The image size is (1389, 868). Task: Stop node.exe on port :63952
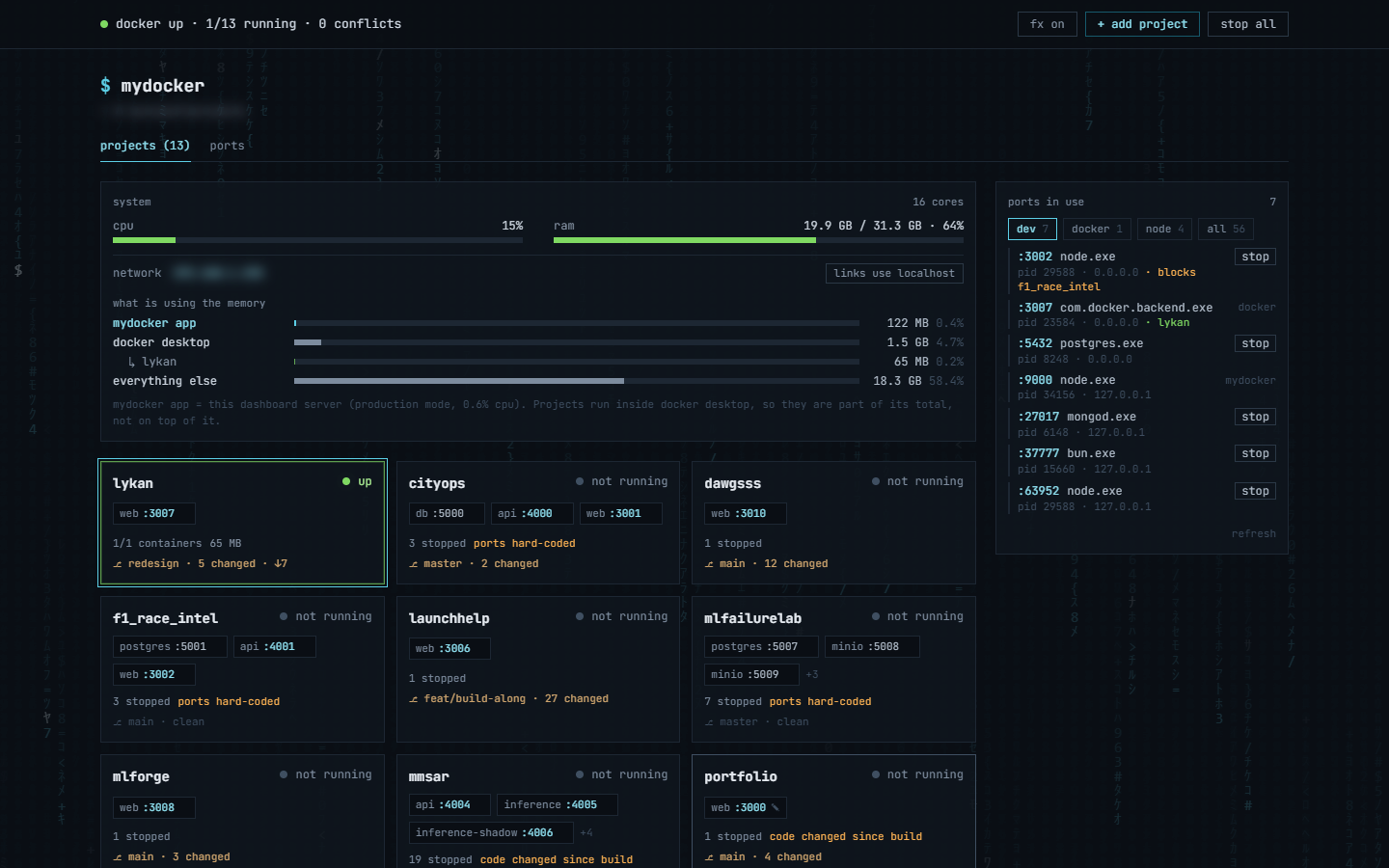pos(1255,491)
